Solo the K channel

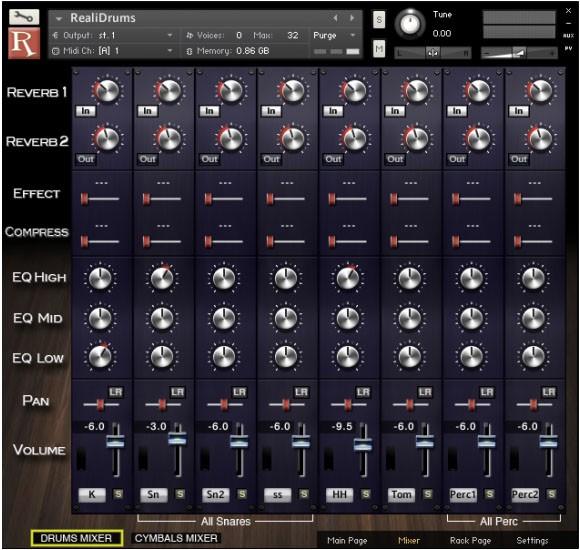pos(118,494)
